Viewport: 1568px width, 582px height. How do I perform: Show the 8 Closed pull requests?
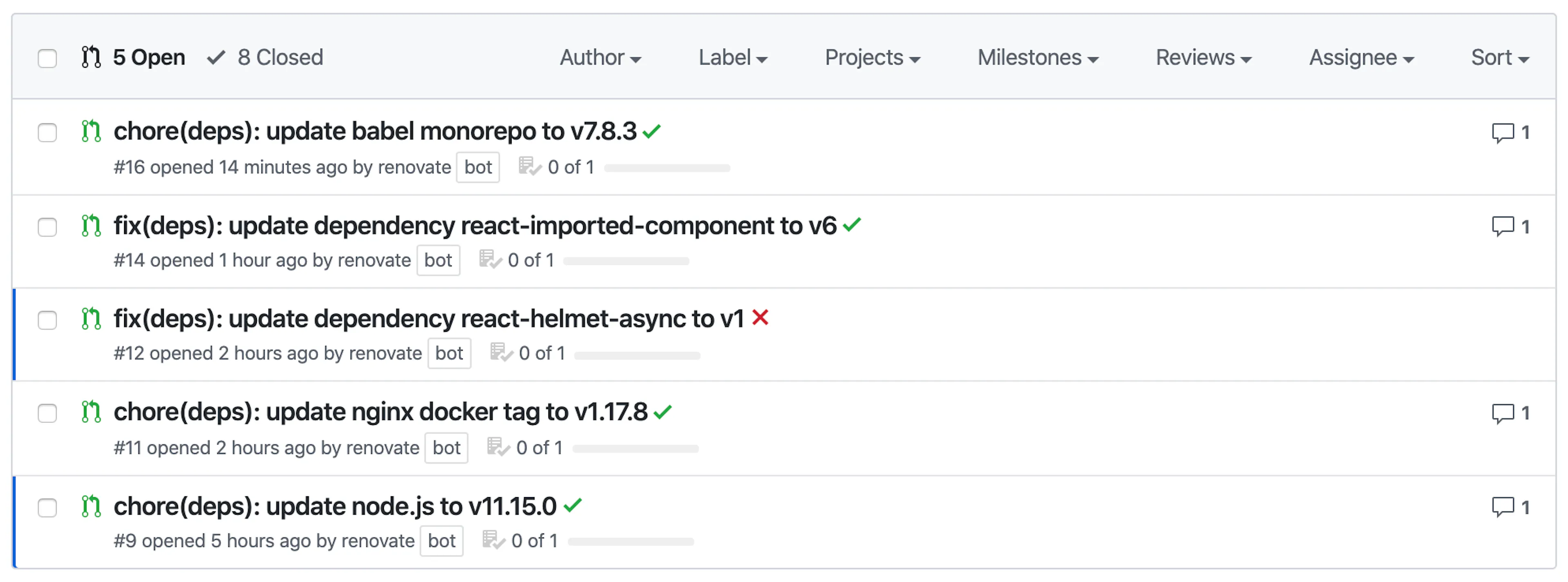(x=265, y=58)
